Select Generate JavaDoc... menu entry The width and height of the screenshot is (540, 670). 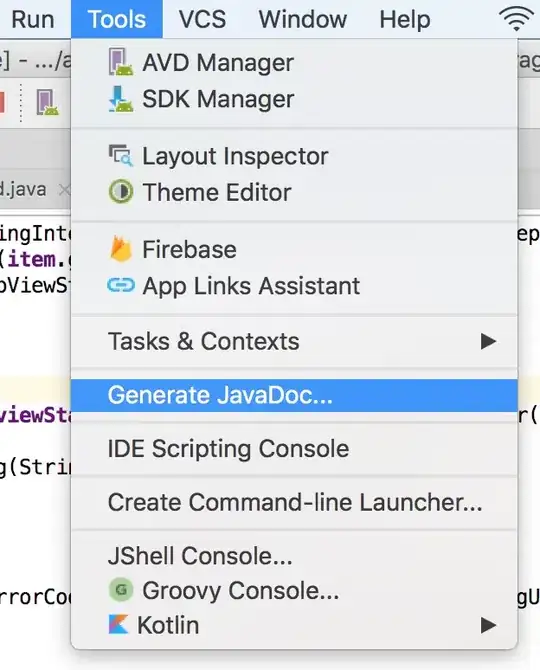coord(294,395)
